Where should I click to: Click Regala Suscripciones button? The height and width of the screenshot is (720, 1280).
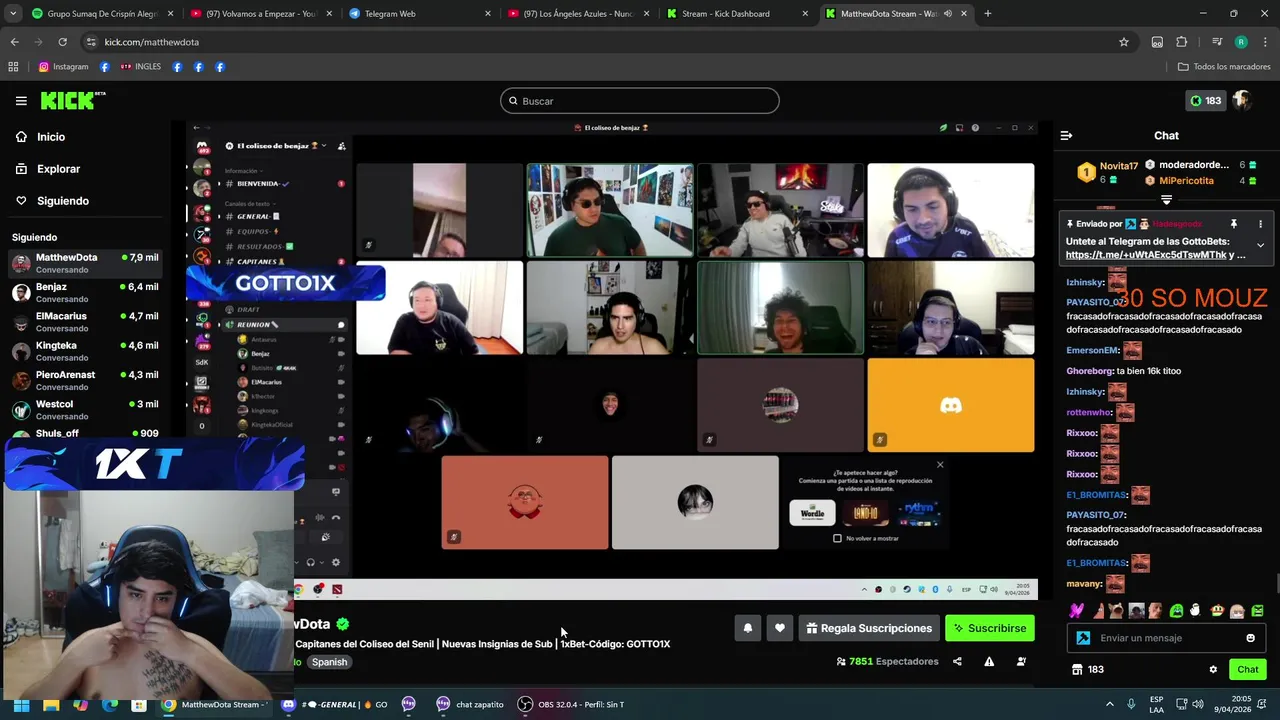point(868,628)
